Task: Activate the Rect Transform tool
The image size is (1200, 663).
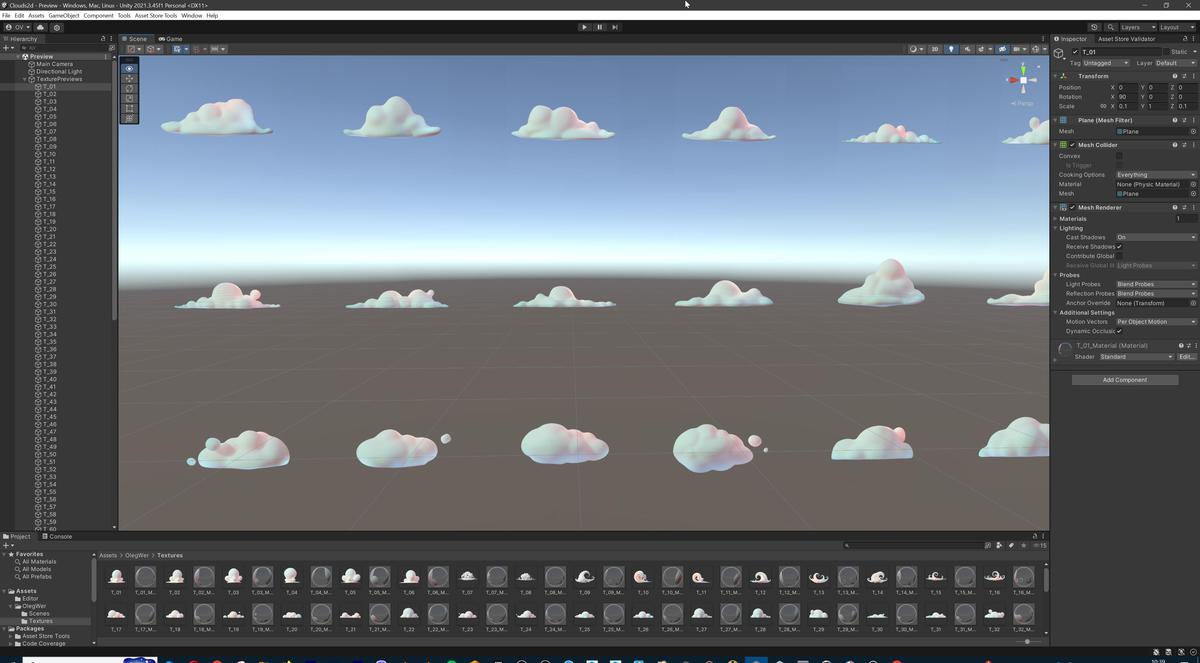Action: pos(128,107)
